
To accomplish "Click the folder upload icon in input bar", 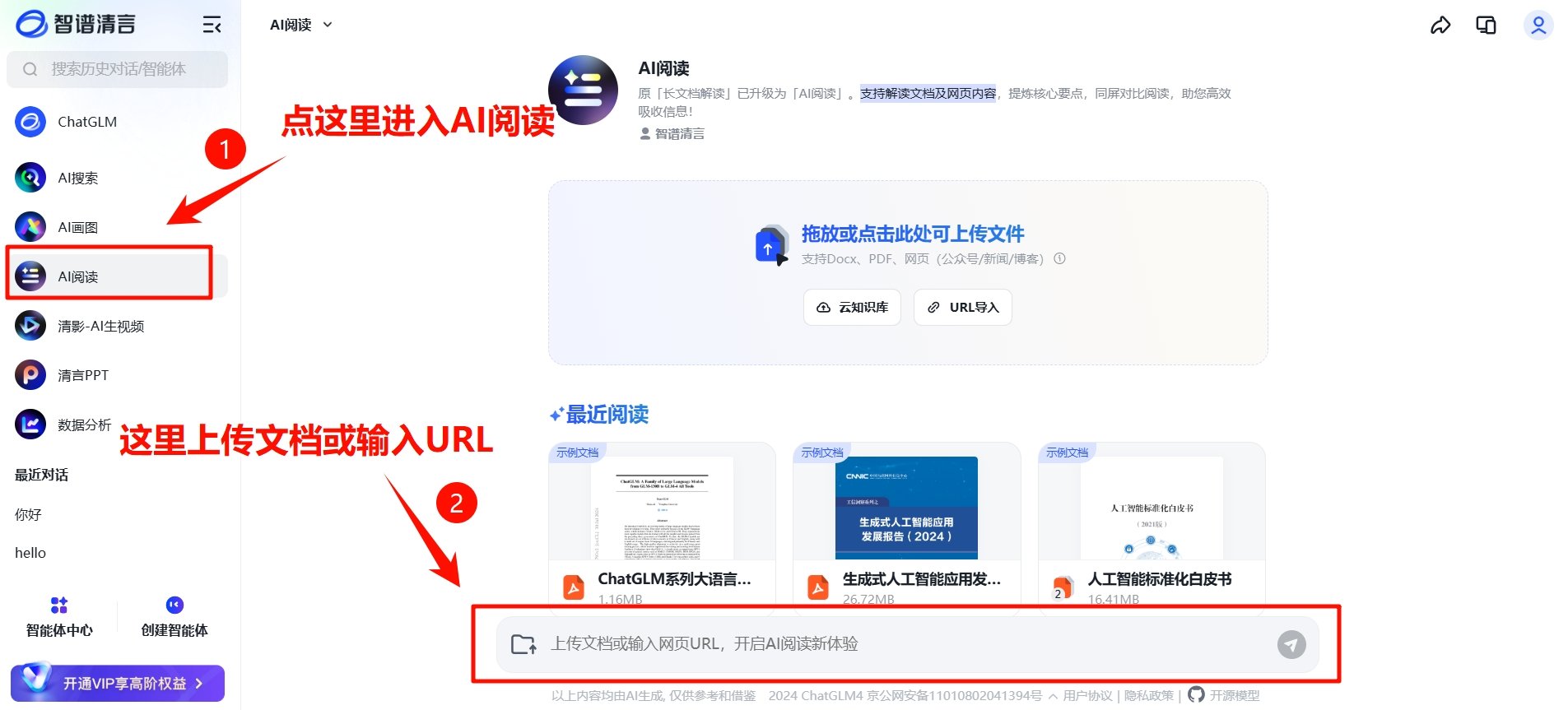I will [x=523, y=643].
